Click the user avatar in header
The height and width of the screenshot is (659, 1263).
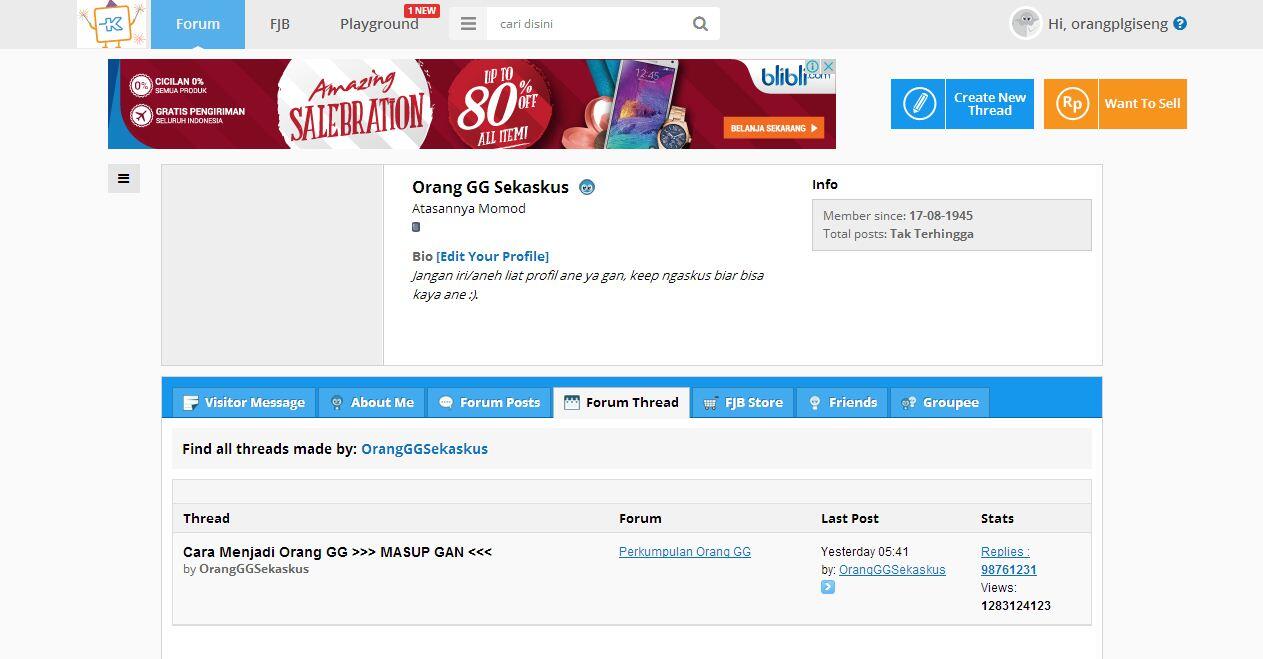click(1026, 23)
